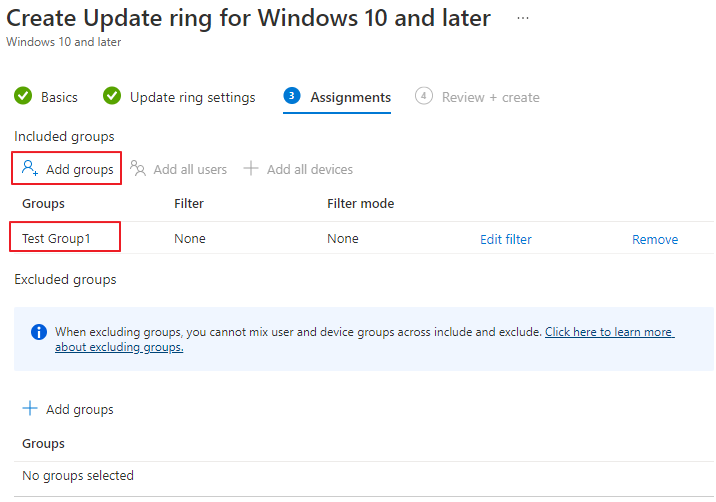Click the No groups selected text

78,476
